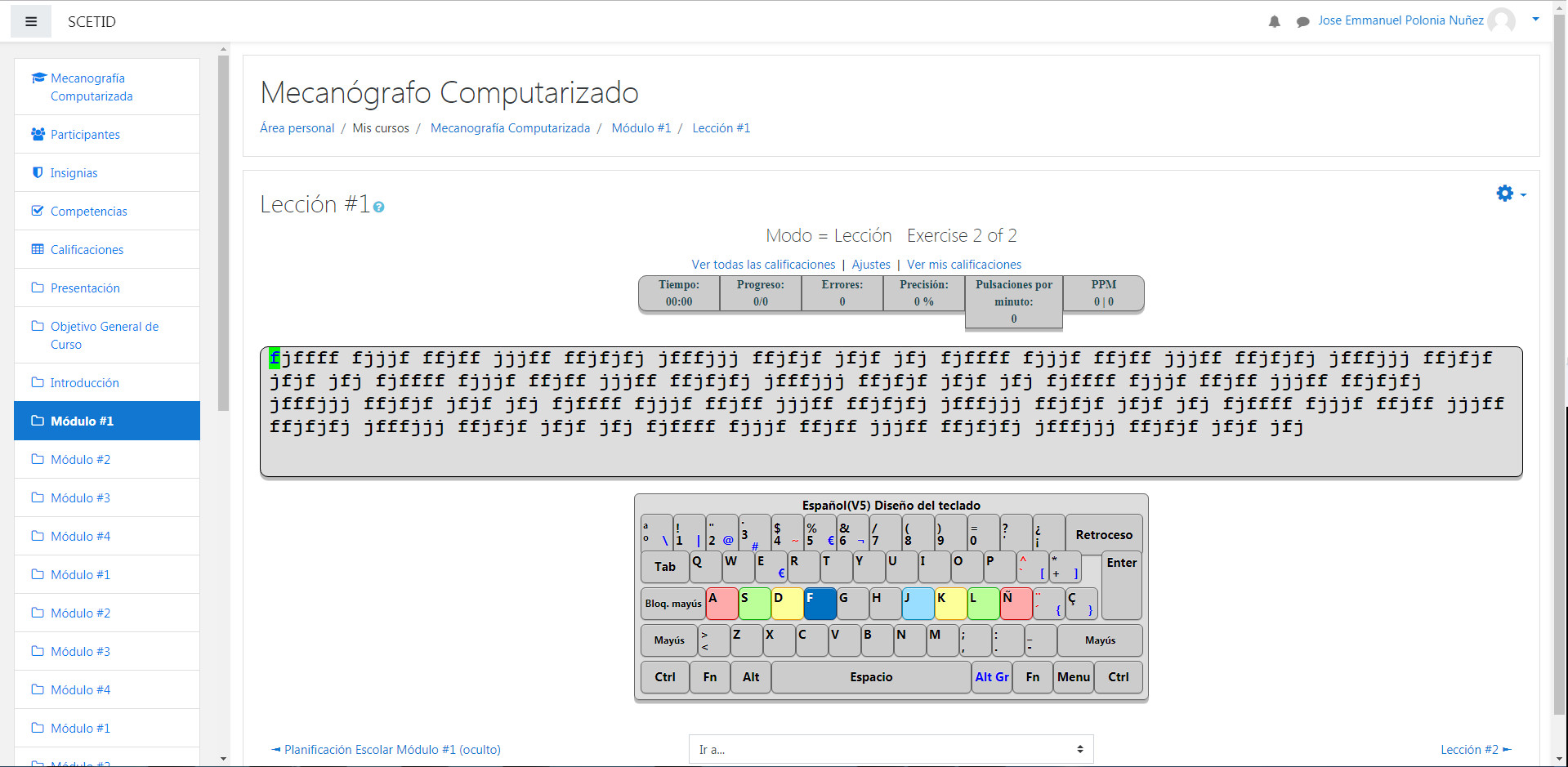Click 'Ver todas las calificaciones' link
1568x767 pixels.
coord(763,265)
